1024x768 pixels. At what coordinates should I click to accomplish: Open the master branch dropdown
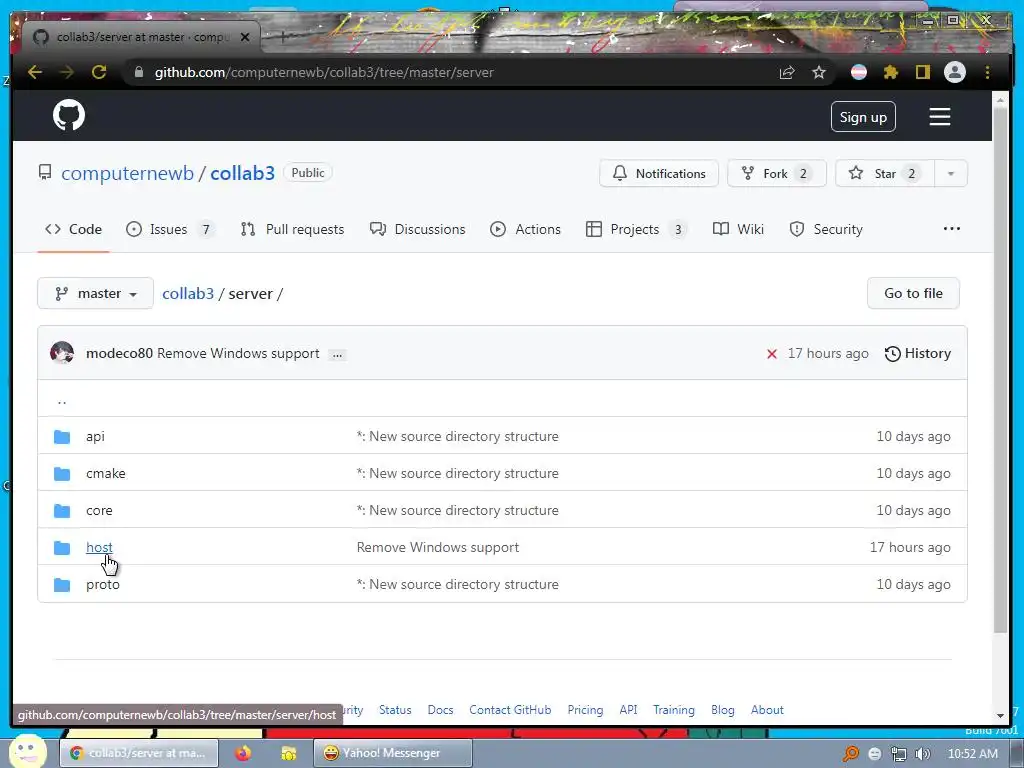pos(95,293)
